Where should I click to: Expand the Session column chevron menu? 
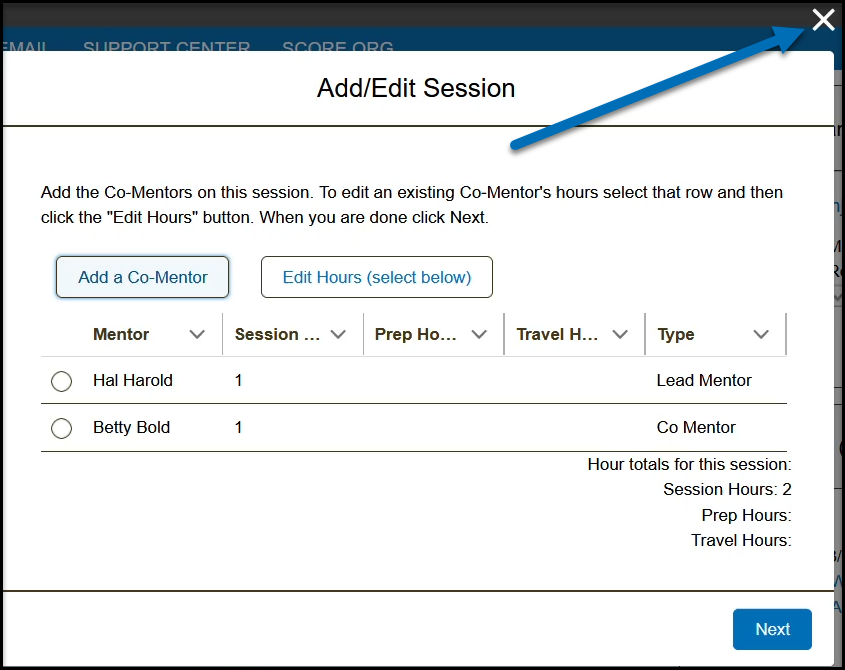338,334
